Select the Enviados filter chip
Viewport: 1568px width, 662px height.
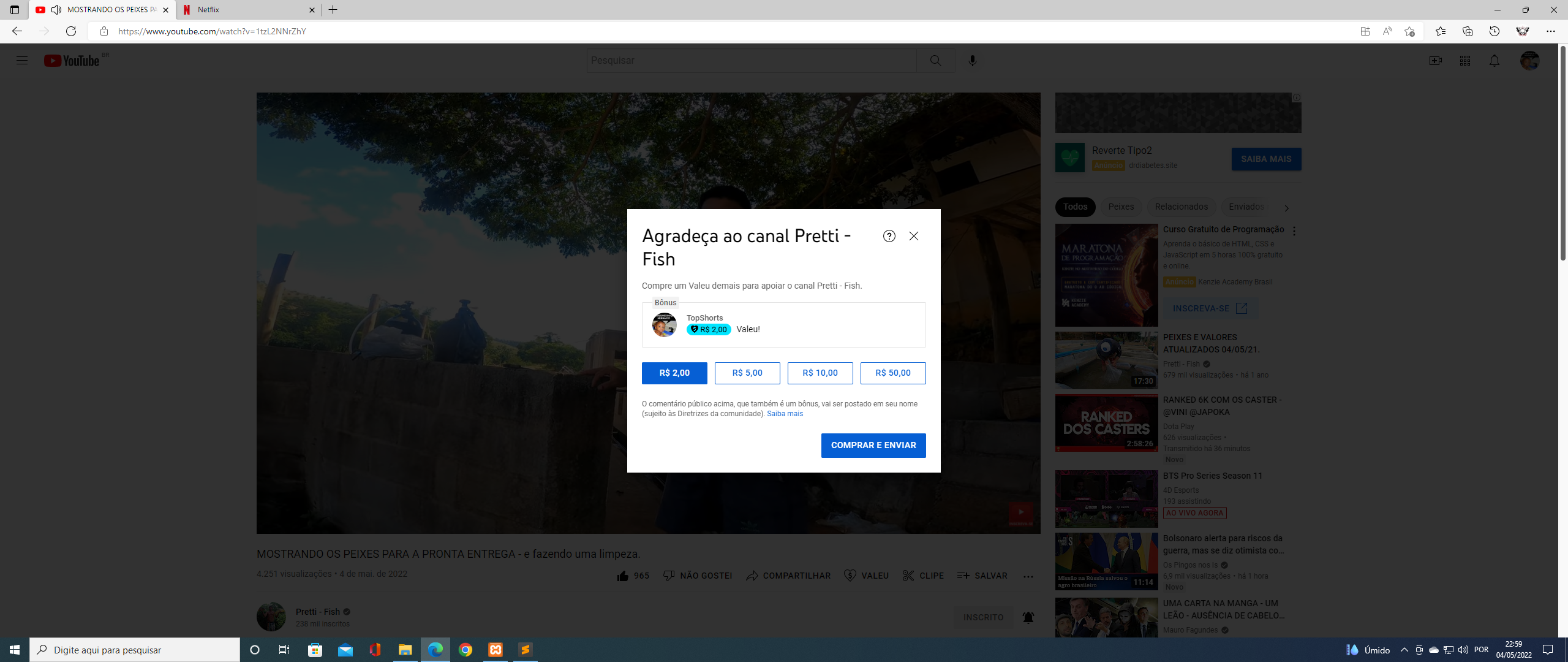coord(1246,207)
